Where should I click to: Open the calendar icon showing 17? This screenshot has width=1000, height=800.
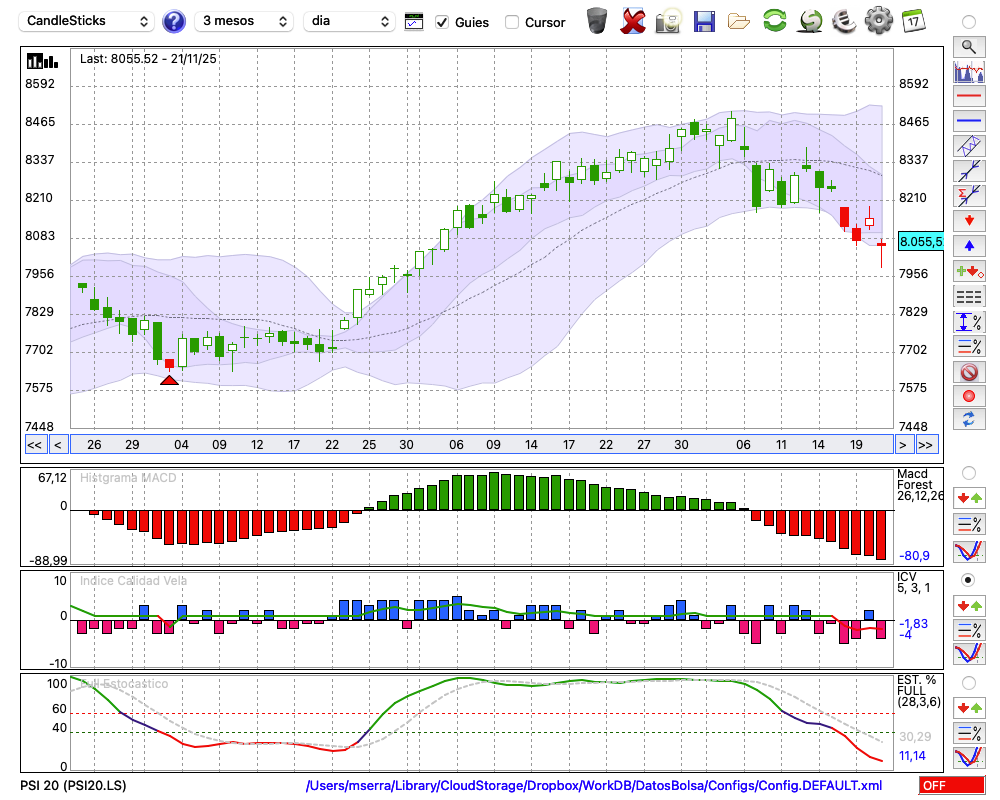913,21
